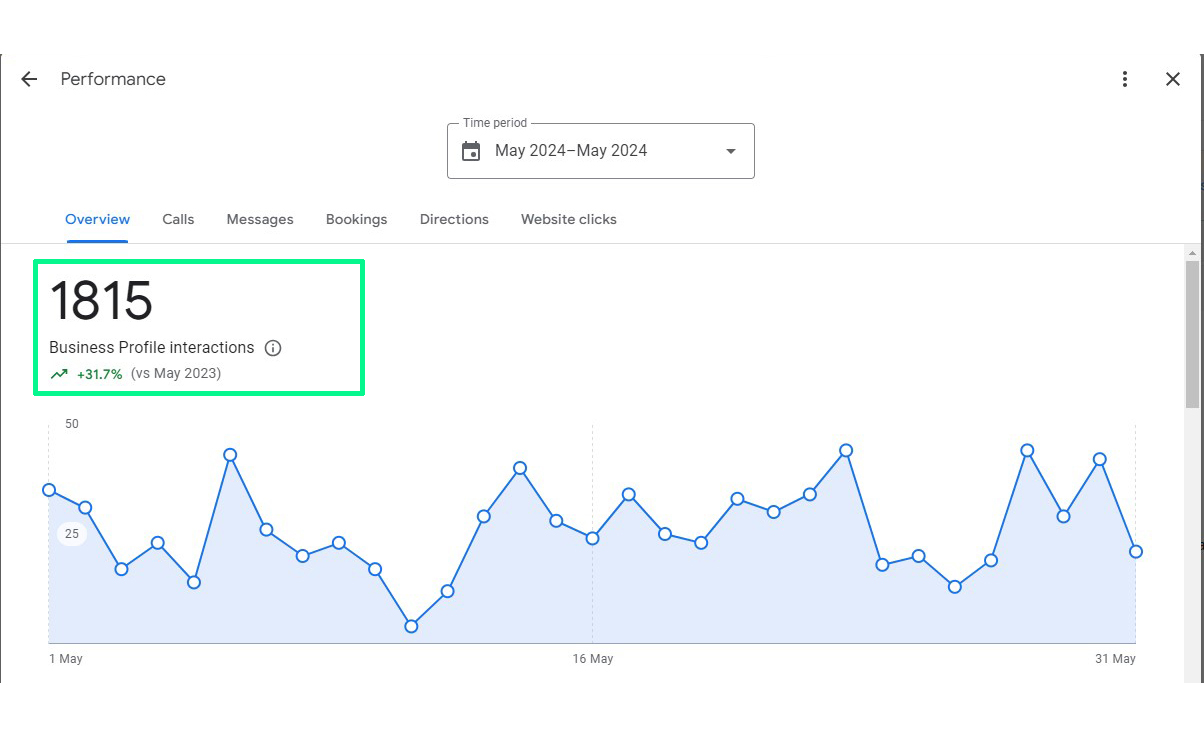The width and height of the screenshot is (1204, 733).
Task: Click the 25 y-axis label
Action: 72,534
